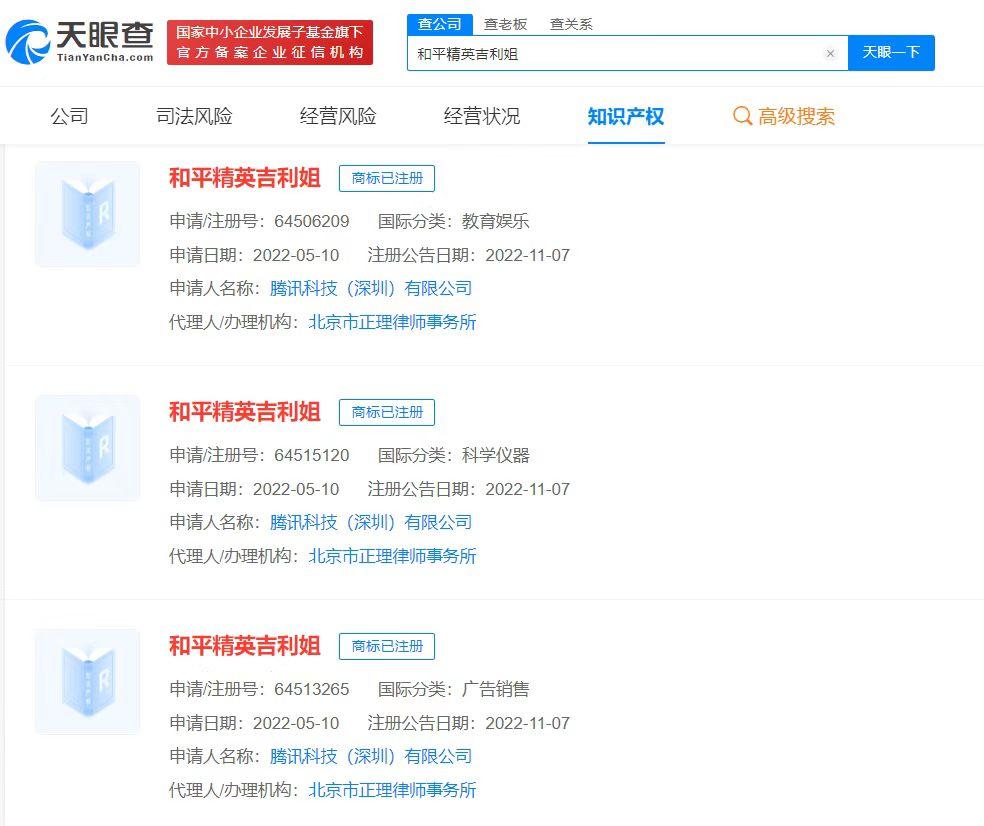
Task: Click the 国际分类 value 教育娱乐
Action: point(496,222)
